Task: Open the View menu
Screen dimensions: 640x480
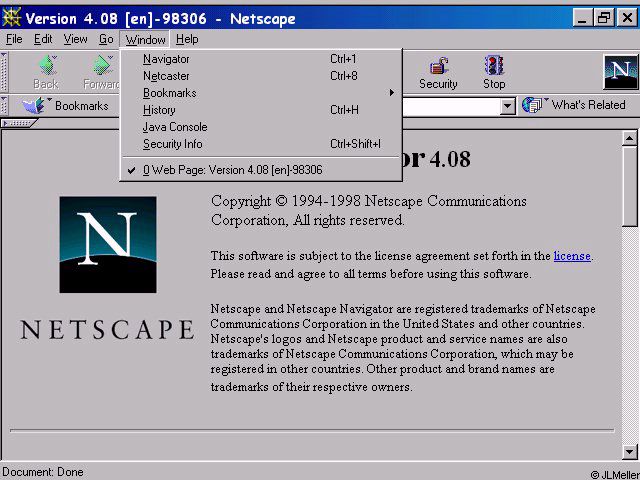Action: tap(75, 39)
